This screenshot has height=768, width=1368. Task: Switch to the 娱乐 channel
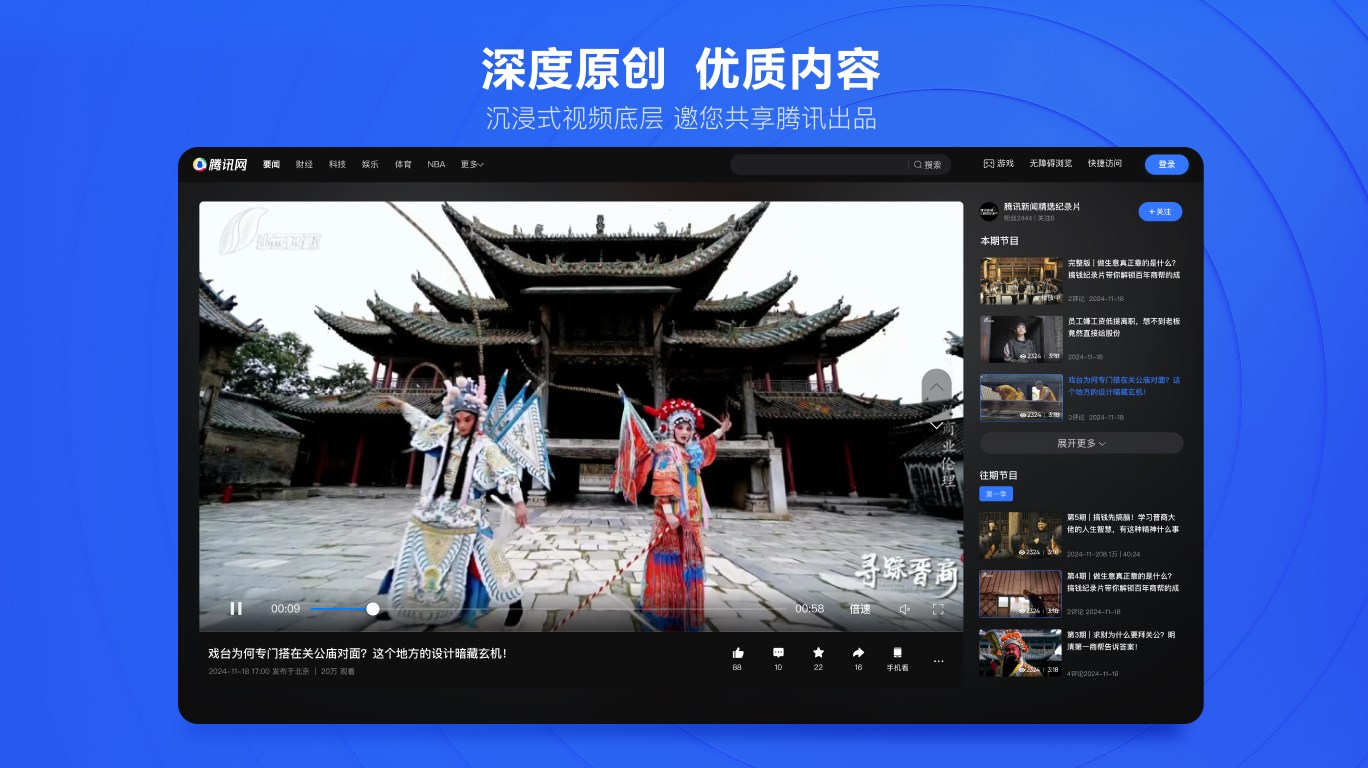pyautogui.click(x=370, y=164)
